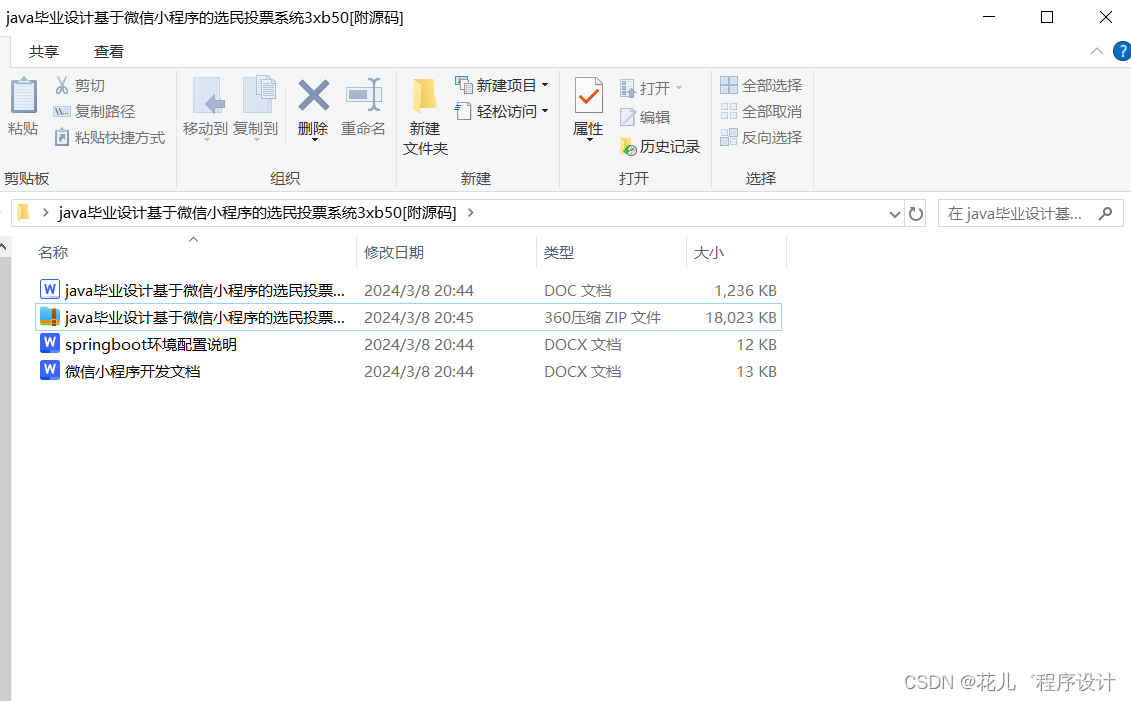Screen dimensions: 1131x701
Task: Sort by Name (名称) column header
Action: coord(53,252)
